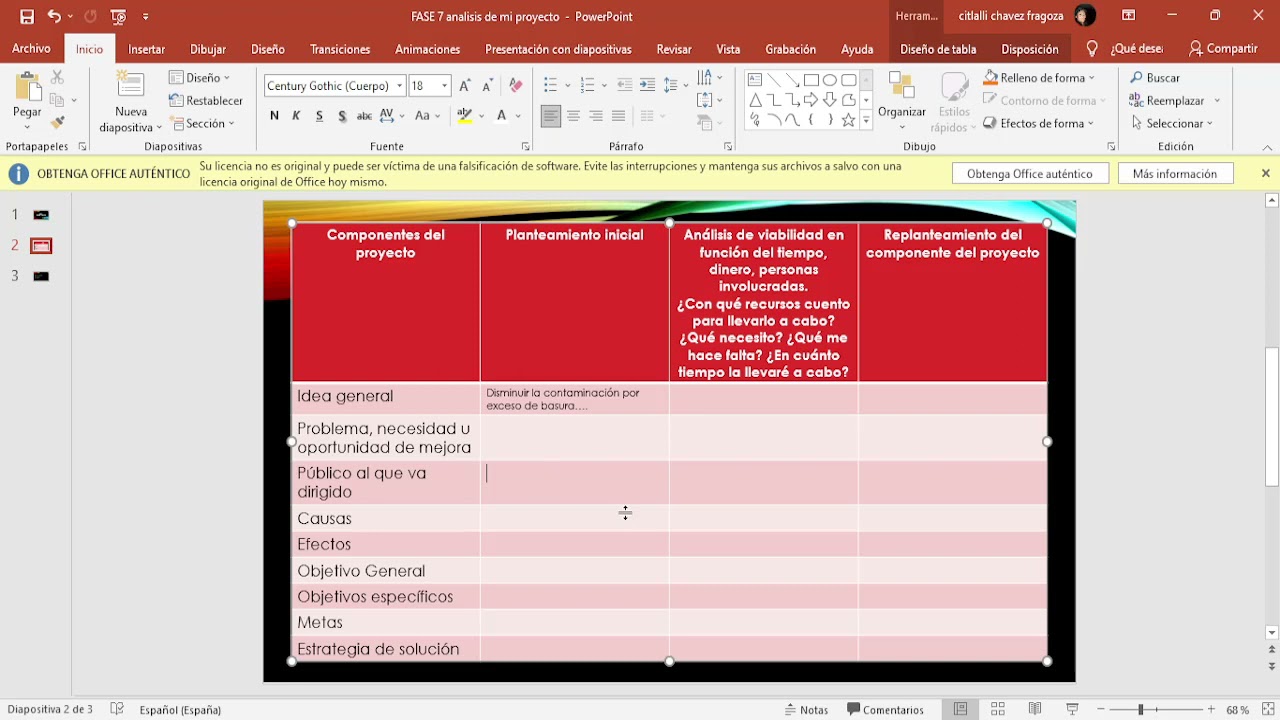Screen dimensions: 1280x720
Task: Clear all text formatting
Action: 516,86
